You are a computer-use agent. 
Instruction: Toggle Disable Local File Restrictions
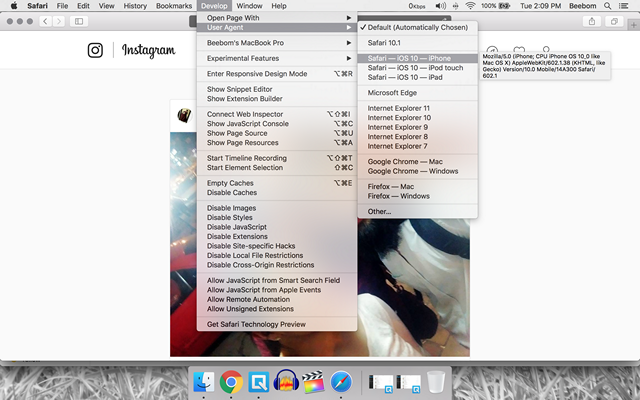(x=277, y=256)
